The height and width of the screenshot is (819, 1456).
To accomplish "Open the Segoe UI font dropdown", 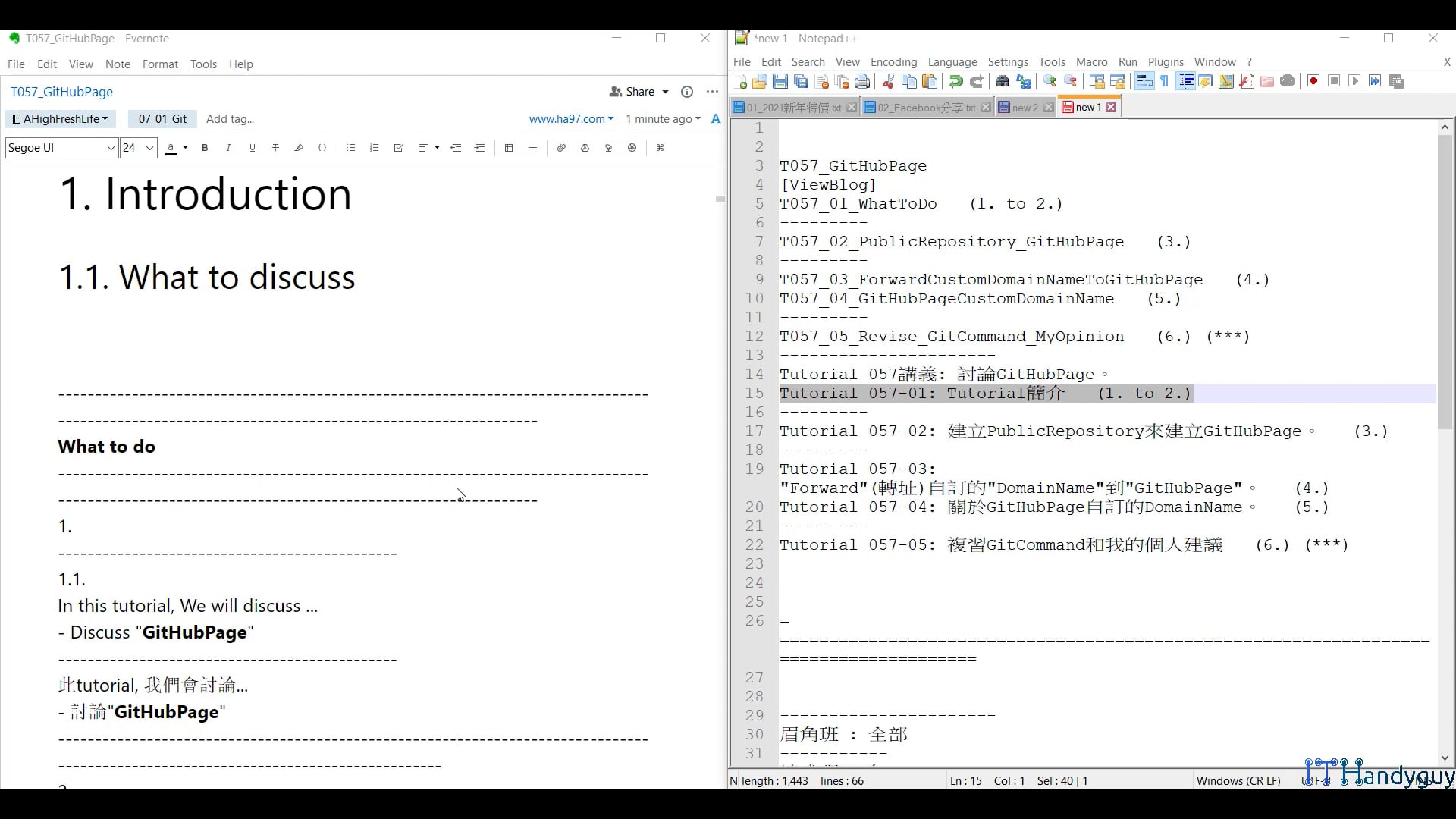I will (61, 148).
